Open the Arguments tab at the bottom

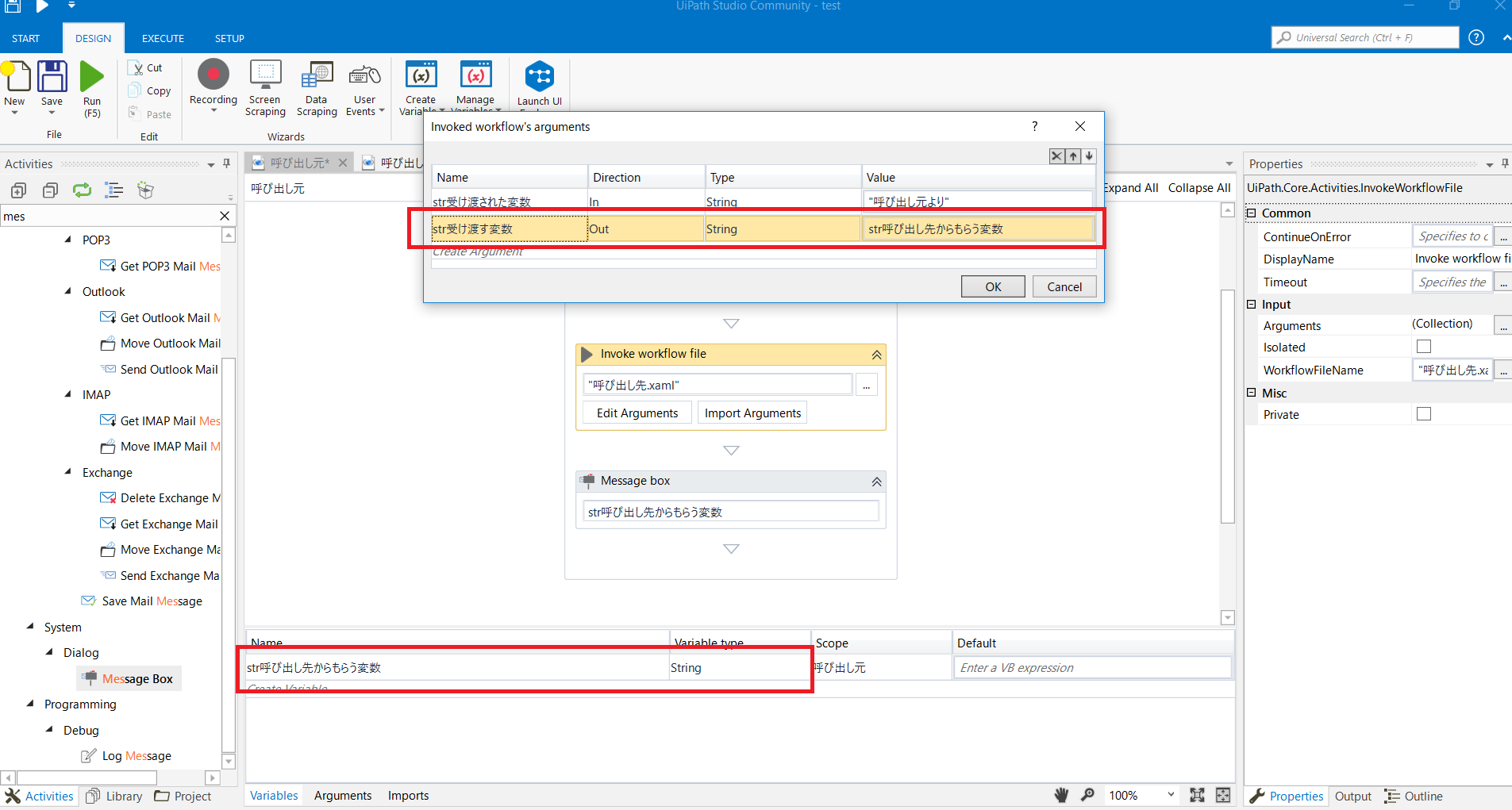pos(343,795)
